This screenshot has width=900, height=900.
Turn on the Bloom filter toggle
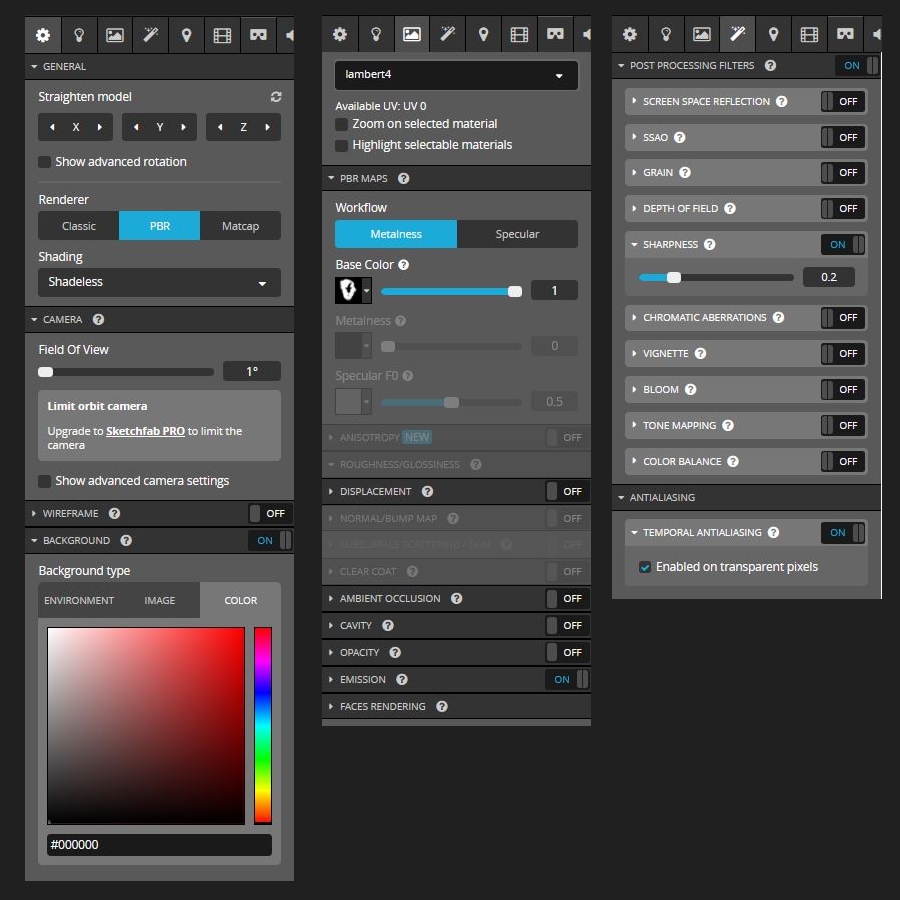842,390
